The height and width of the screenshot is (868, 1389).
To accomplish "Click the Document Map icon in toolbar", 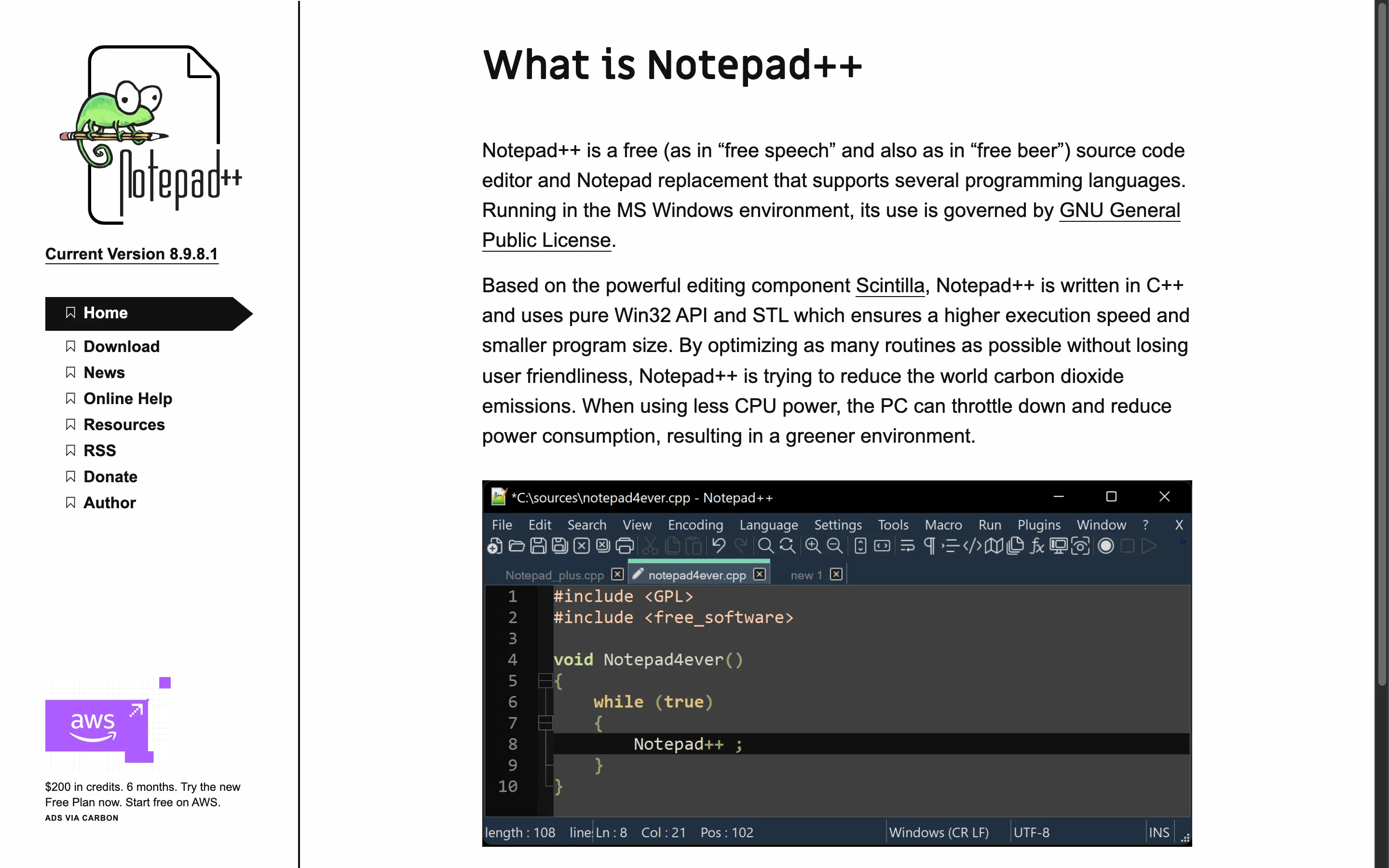I will click(994, 546).
